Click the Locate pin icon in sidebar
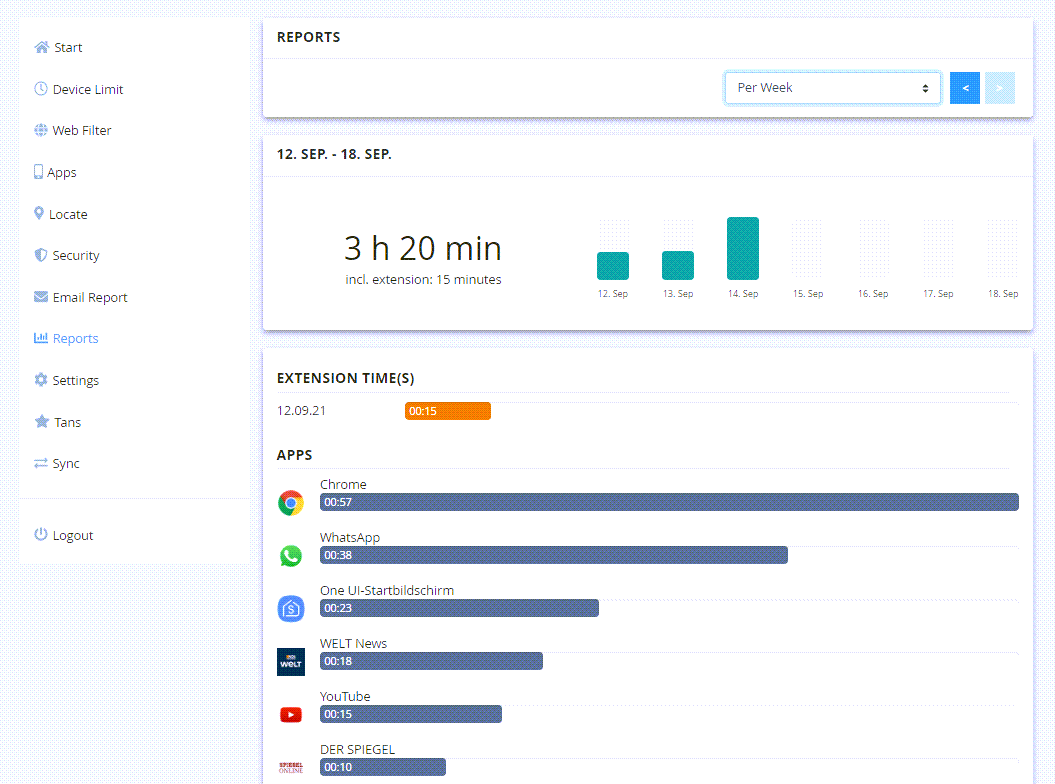This screenshot has width=1055, height=784. tap(39, 214)
